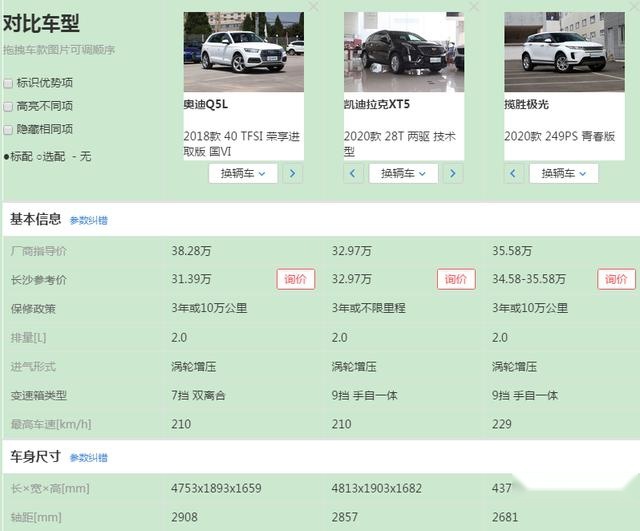Open the 凯迪拉克XT5 model name link
The image size is (640, 531).
tap(377, 104)
